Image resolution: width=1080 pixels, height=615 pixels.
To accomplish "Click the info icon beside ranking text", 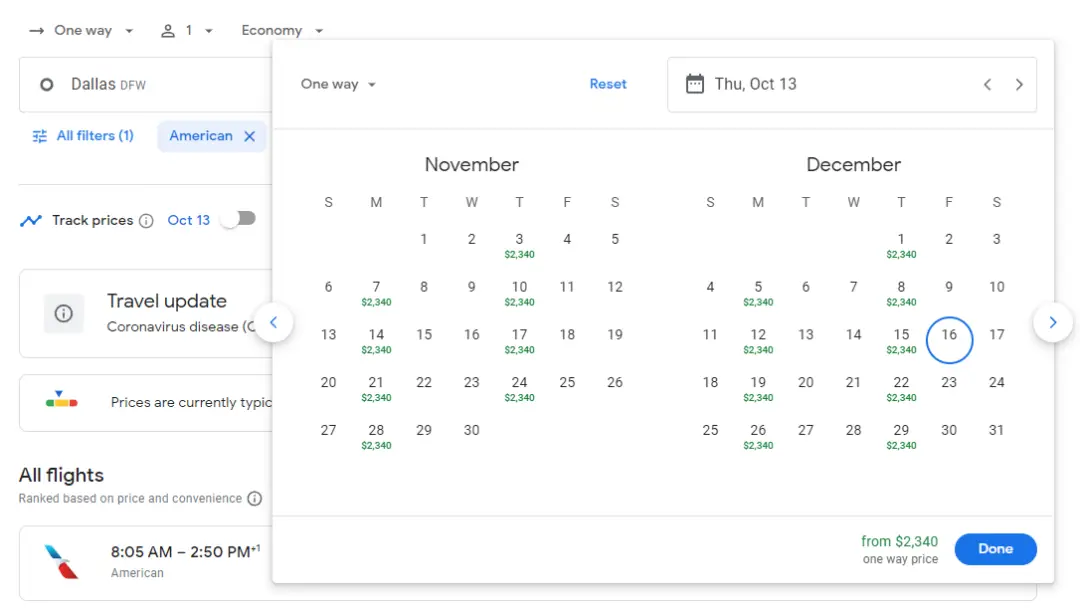I will tap(255, 498).
